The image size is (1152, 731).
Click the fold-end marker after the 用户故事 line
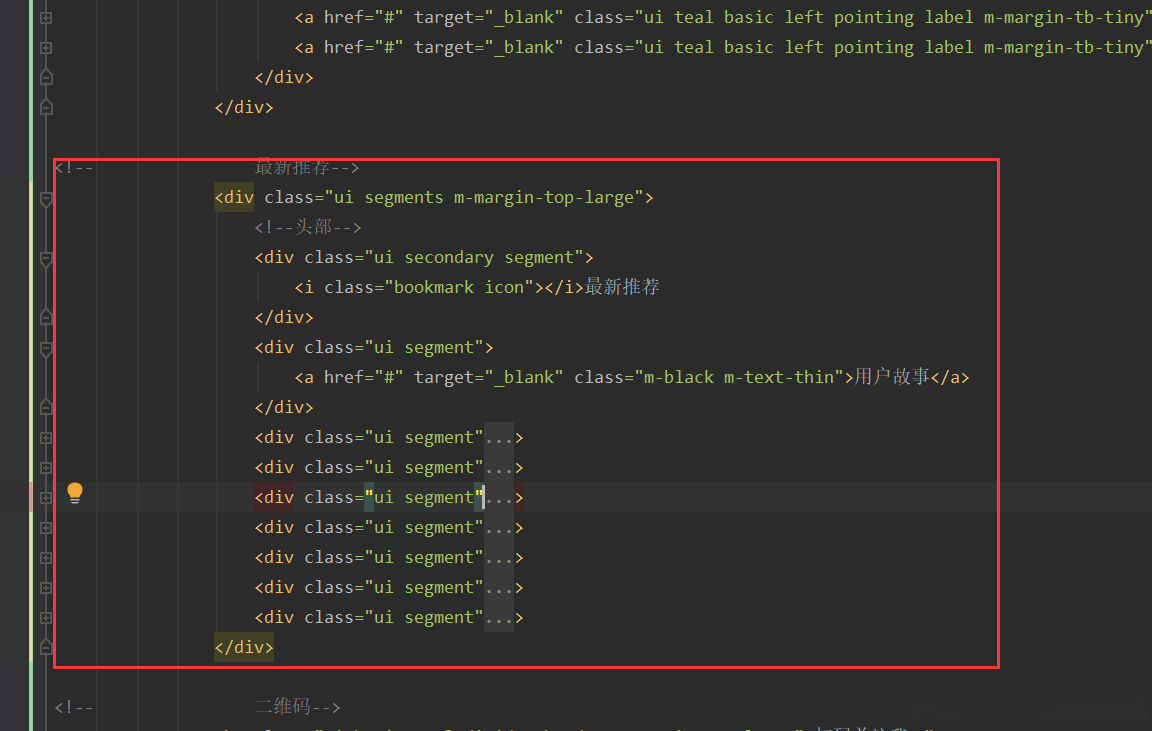pyautogui.click(x=46, y=408)
